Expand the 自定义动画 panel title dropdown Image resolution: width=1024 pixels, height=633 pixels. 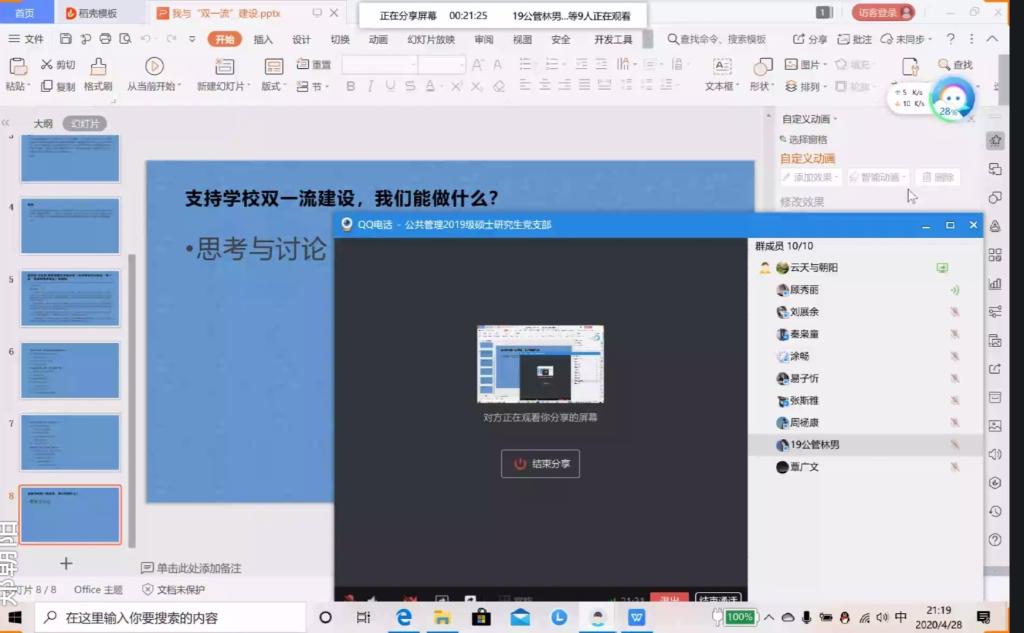click(x=810, y=119)
